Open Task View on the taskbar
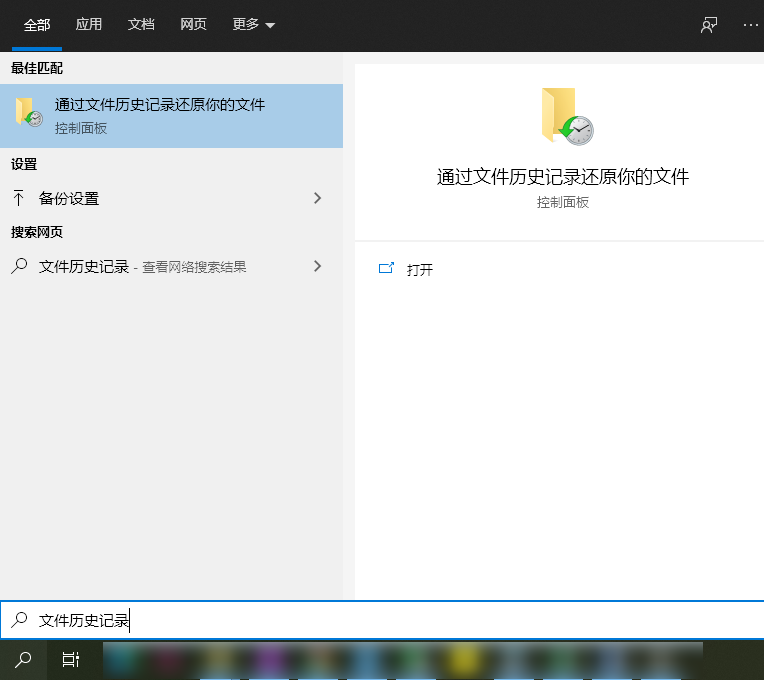This screenshot has height=680, width=764. tap(71, 660)
